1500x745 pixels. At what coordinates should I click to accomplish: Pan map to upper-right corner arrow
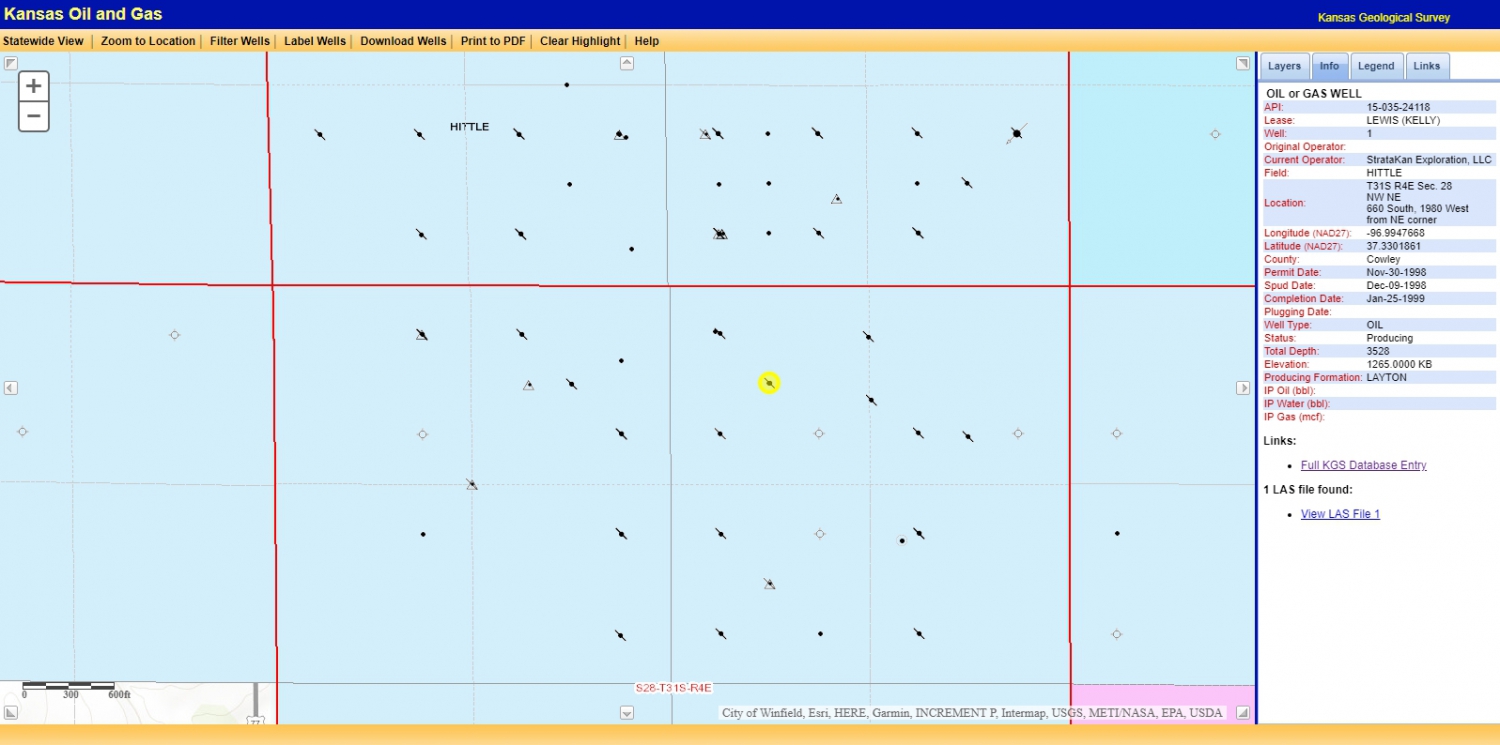coord(1243,63)
